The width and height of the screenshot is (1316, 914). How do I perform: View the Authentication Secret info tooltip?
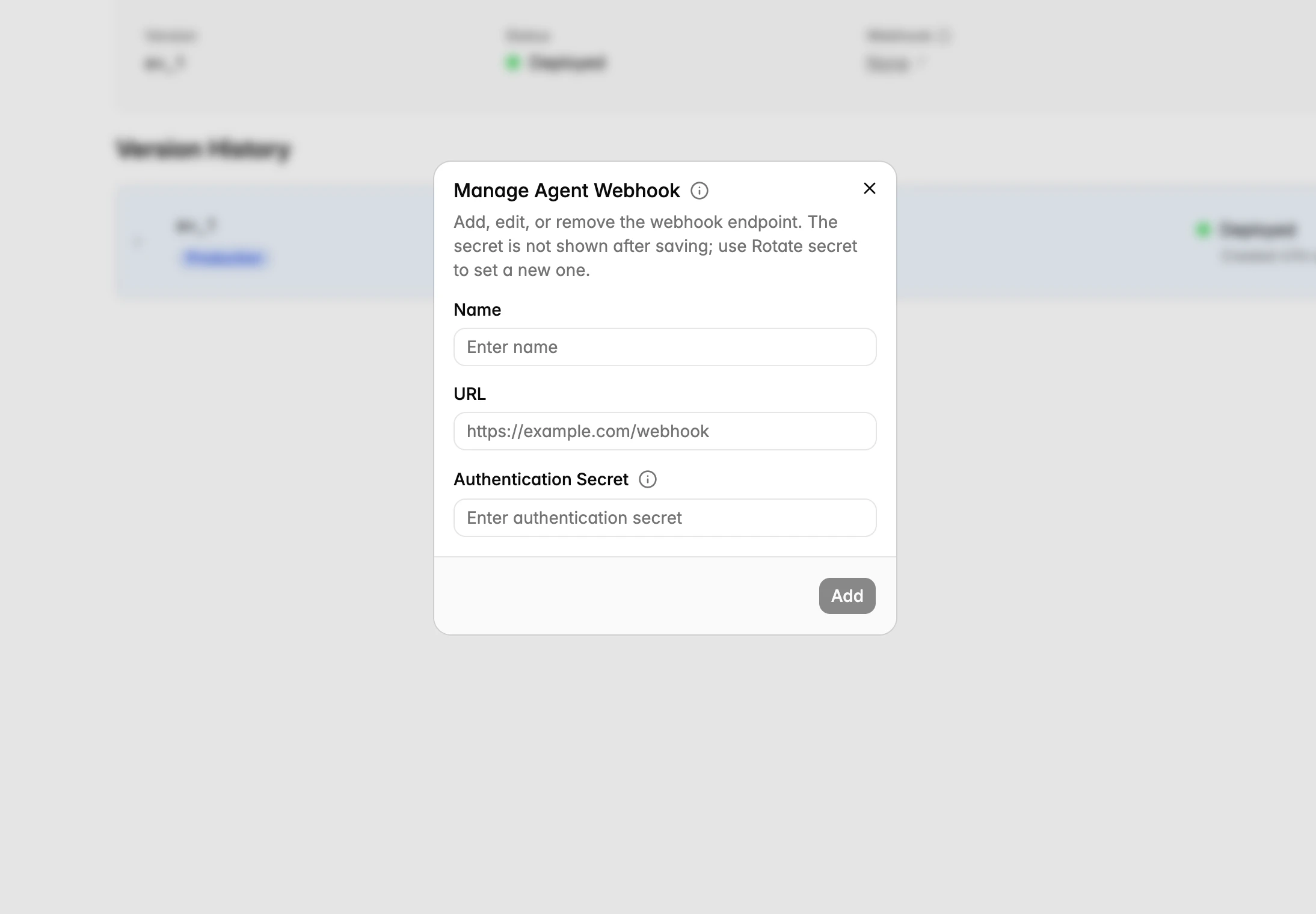tap(647, 479)
